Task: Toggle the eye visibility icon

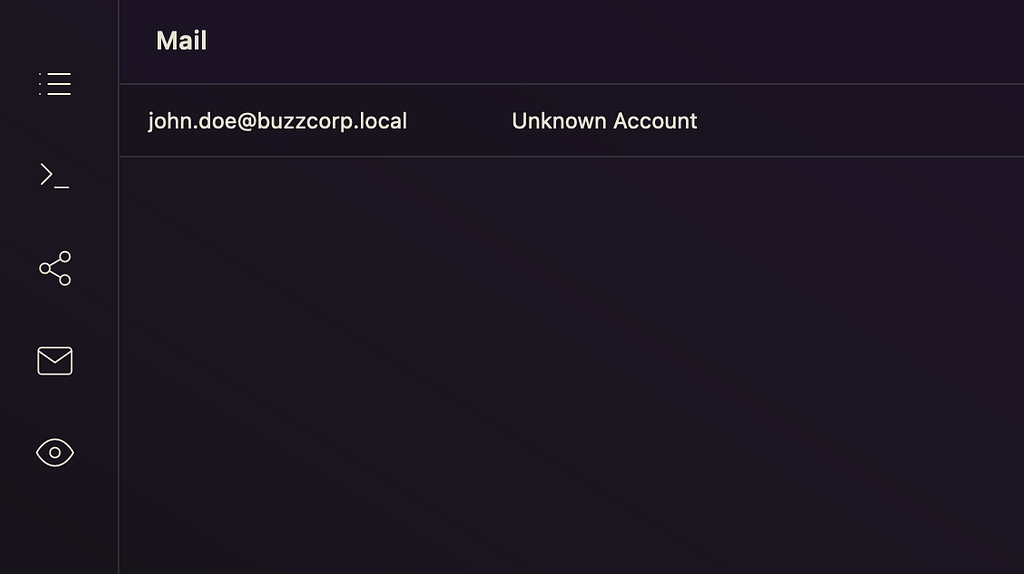Action: coord(55,453)
